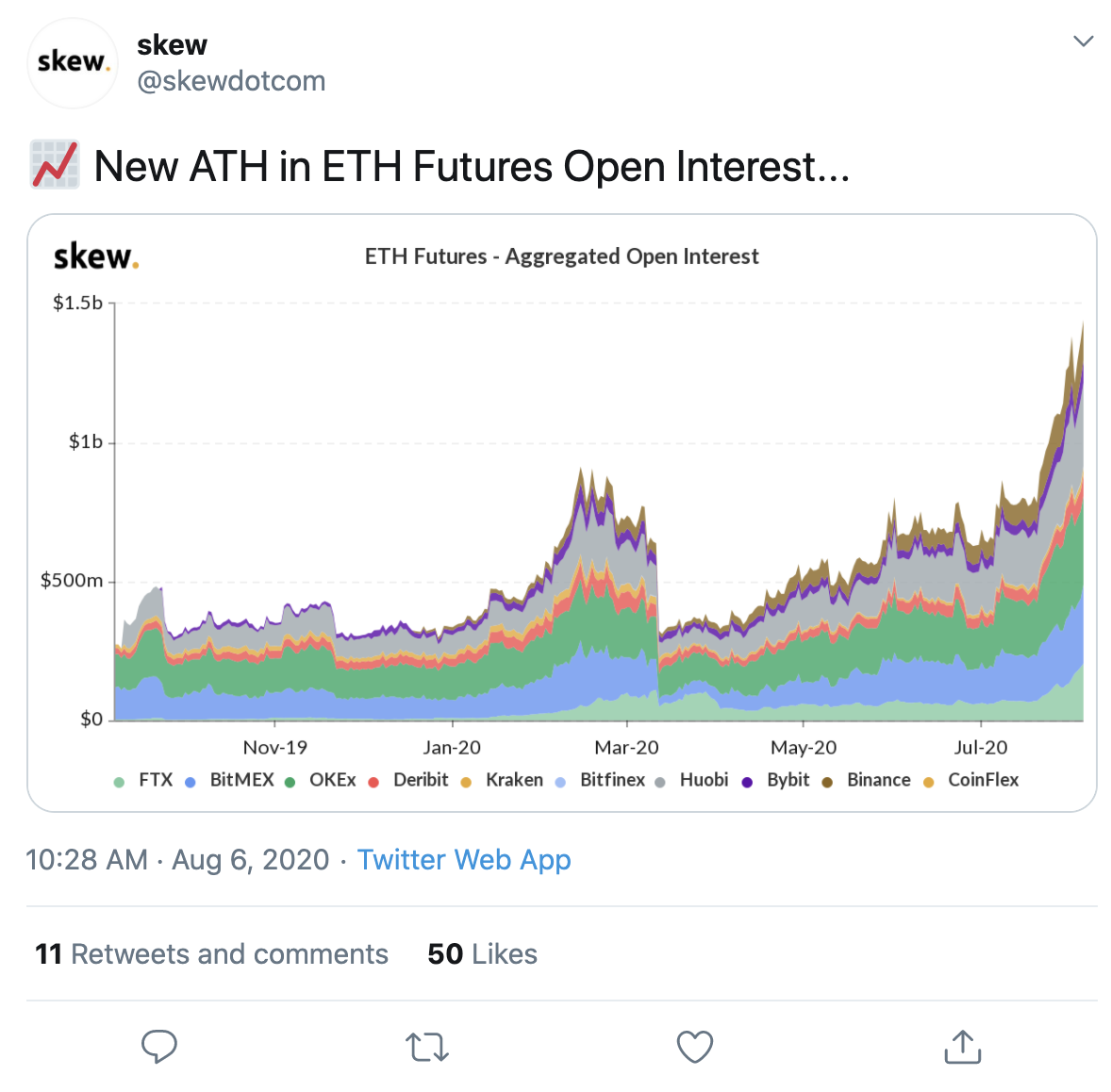Click the skew profile avatar
The width and height of the screenshot is (1111, 1092).
tap(73, 63)
